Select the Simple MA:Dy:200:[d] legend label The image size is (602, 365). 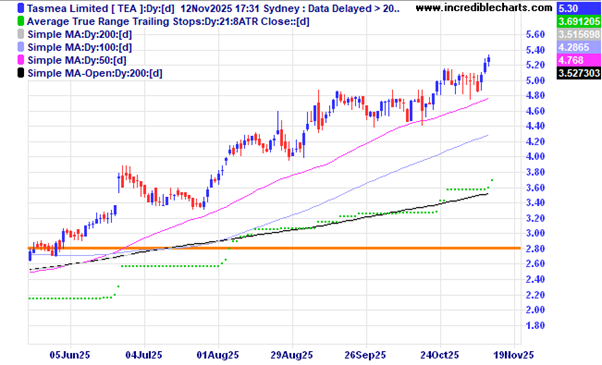coord(79,35)
